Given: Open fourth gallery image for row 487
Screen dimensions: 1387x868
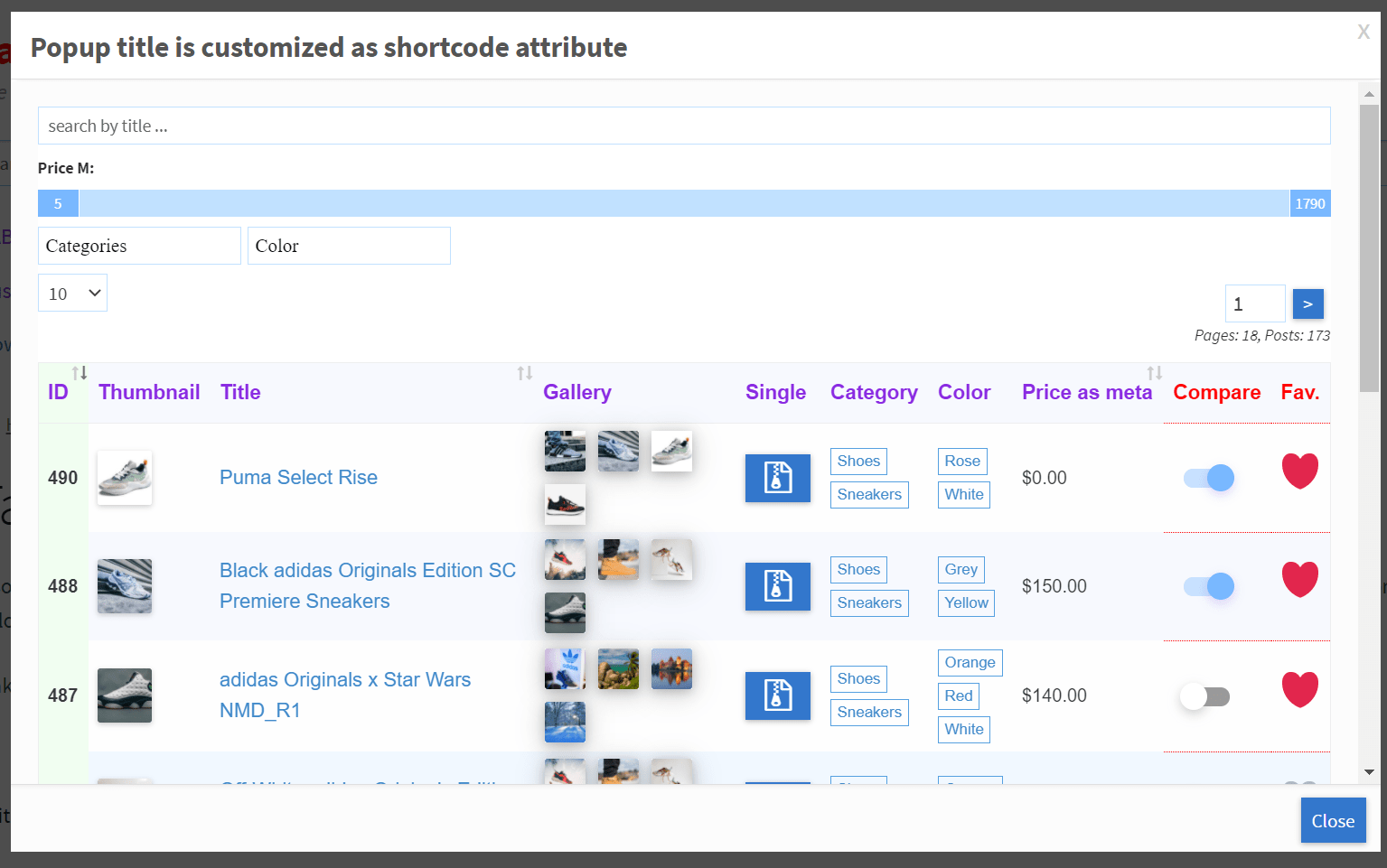Looking at the screenshot, I should (566, 723).
